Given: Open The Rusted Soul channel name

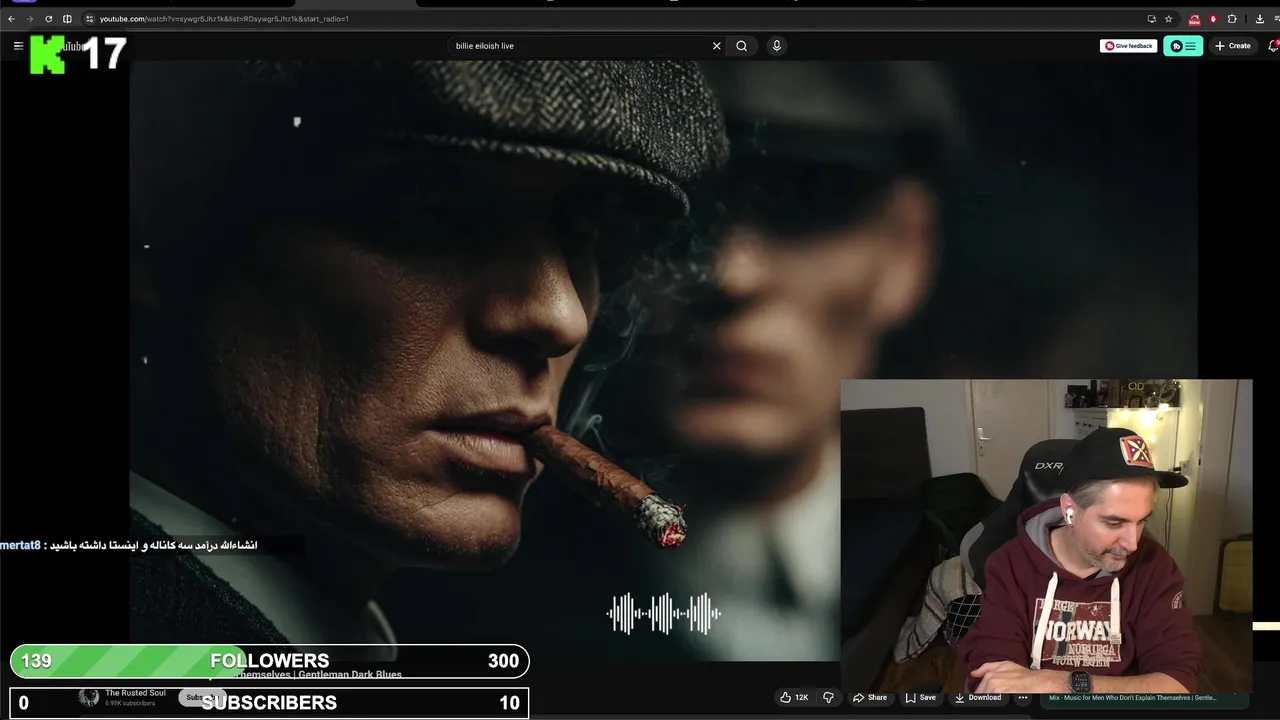Looking at the screenshot, I should tap(136, 693).
